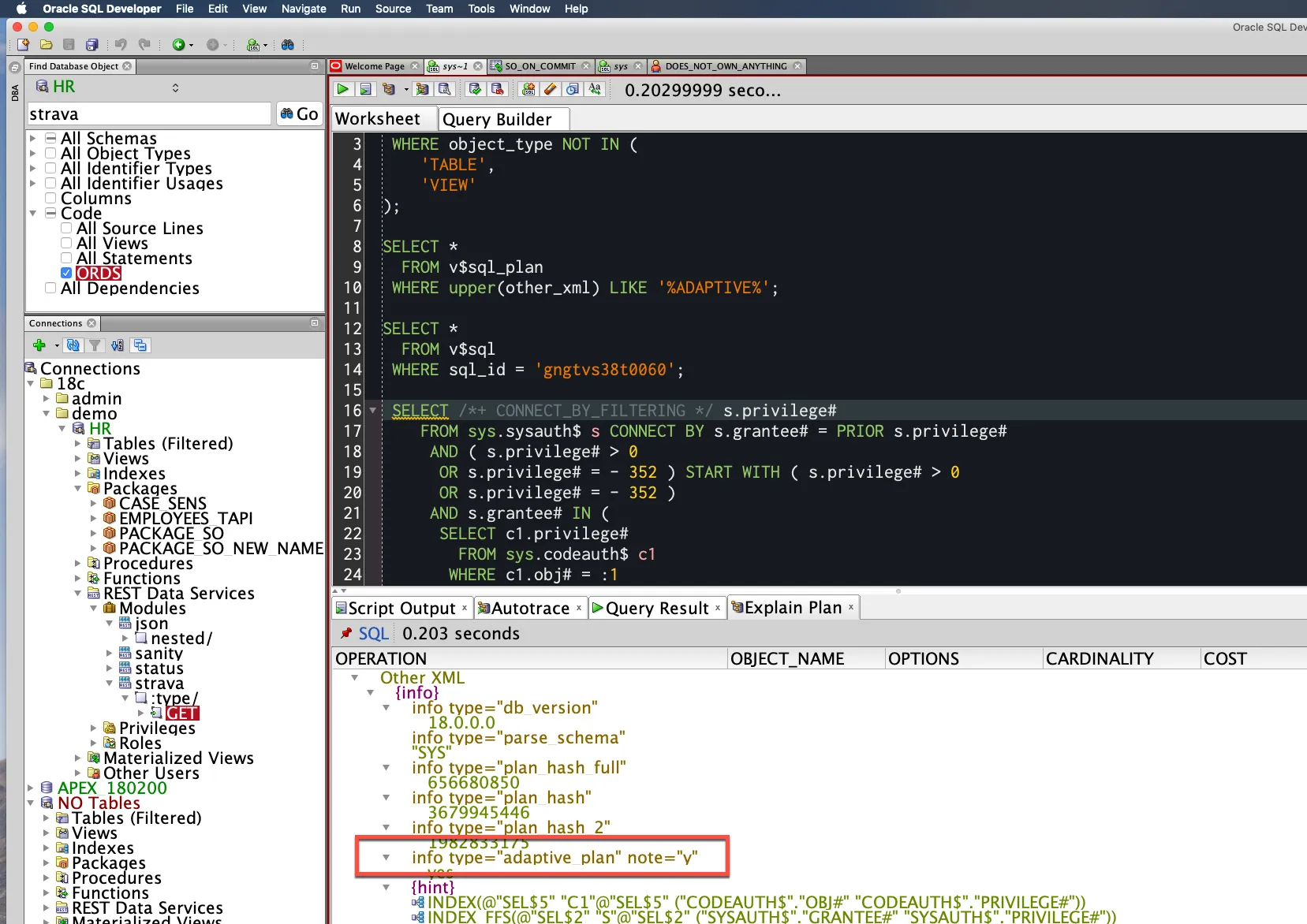Viewport: 1307px width, 924px height.
Task: Switch to the Script Output tab
Action: [x=402, y=608]
